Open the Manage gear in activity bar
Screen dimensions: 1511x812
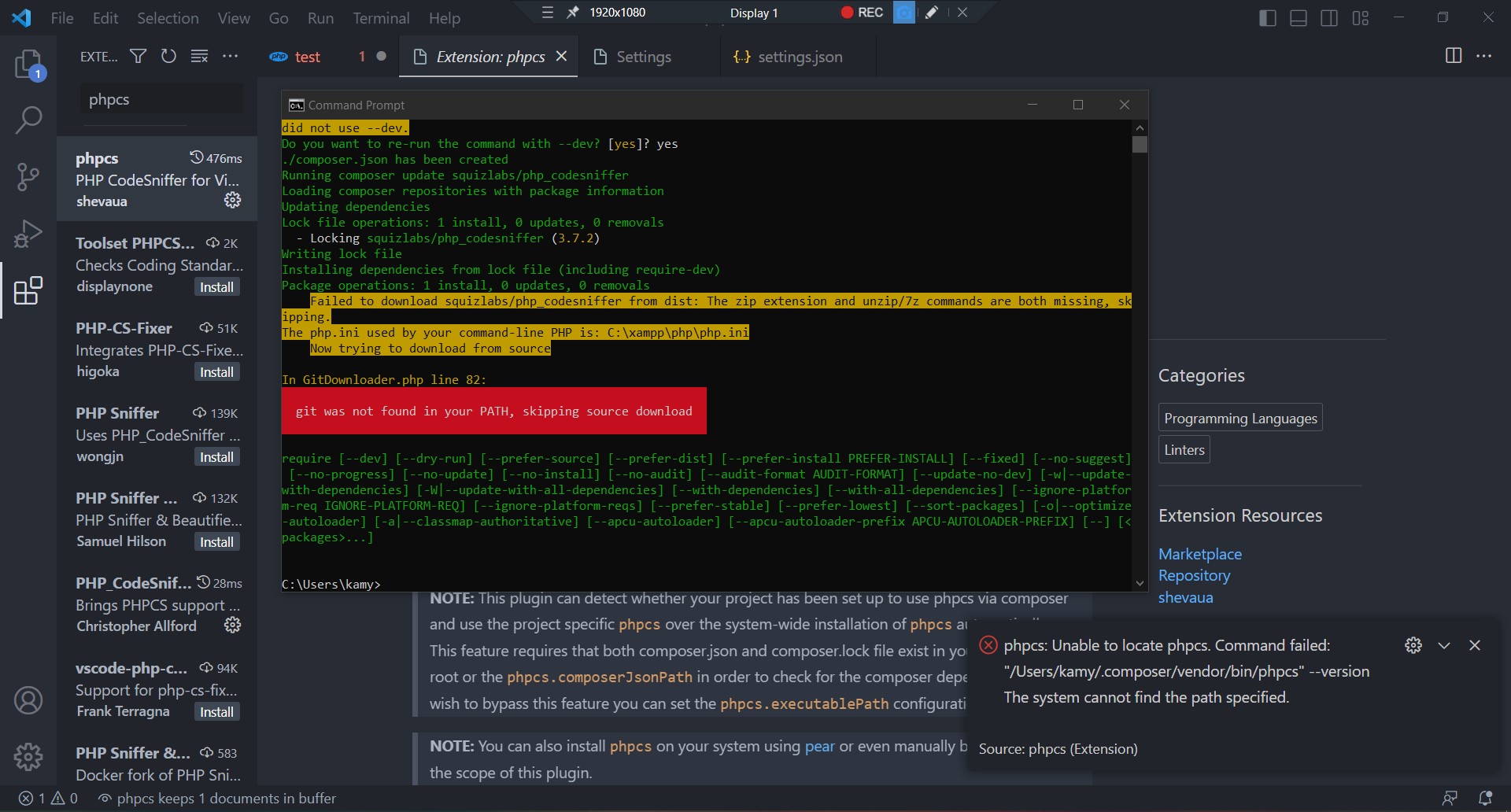click(x=28, y=756)
